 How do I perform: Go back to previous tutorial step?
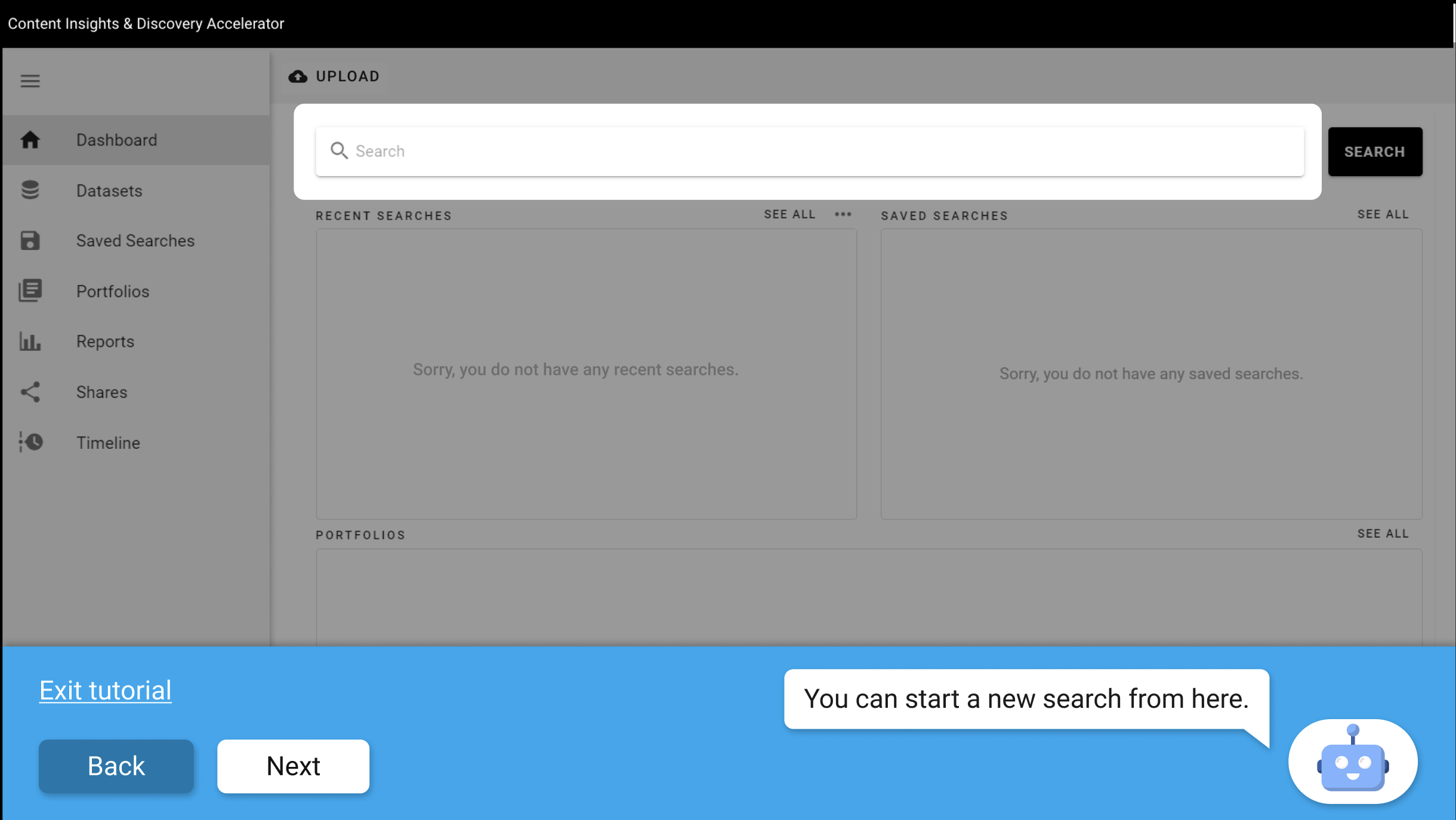point(116,766)
